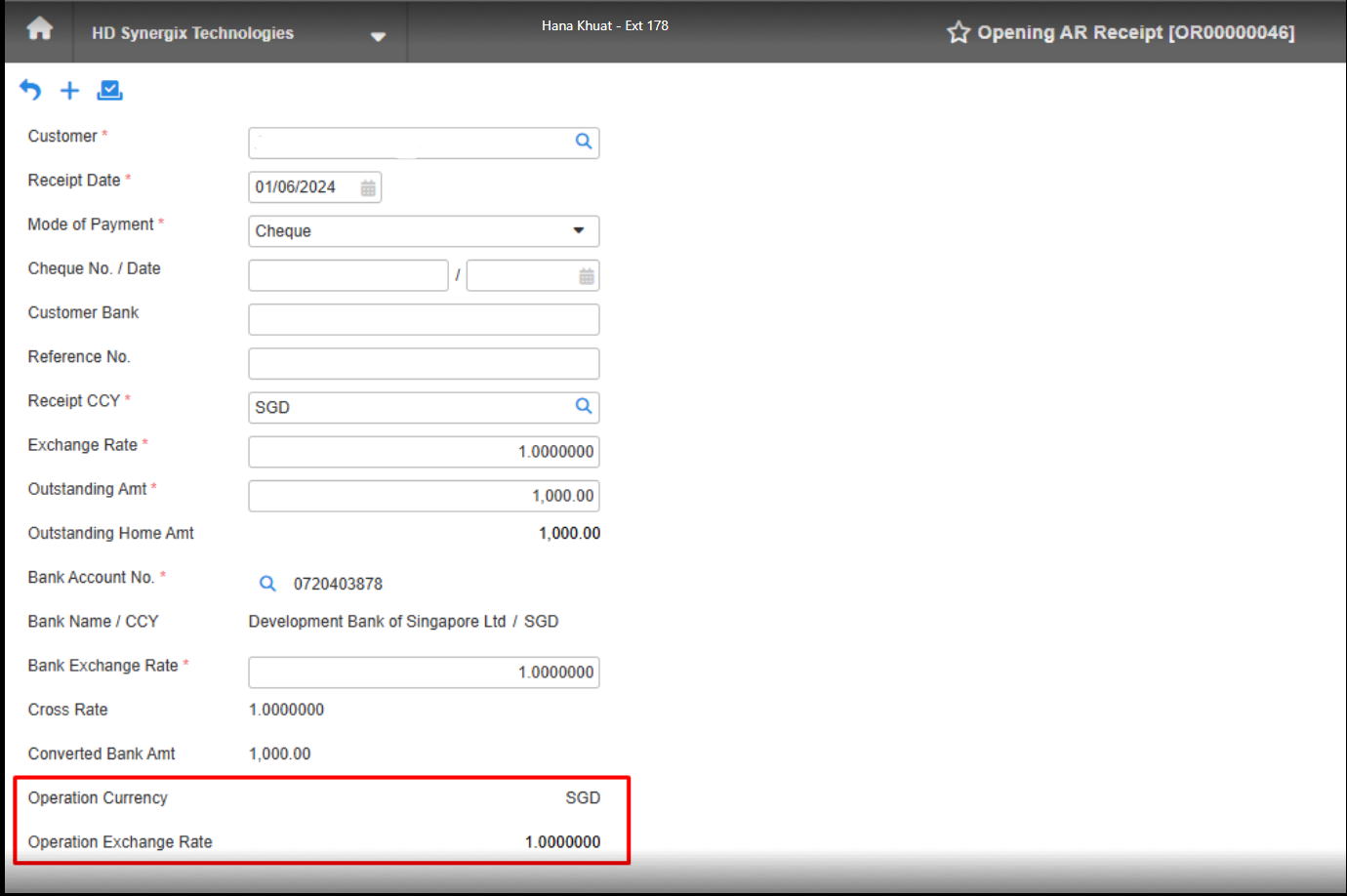Click the Outstanding Amt field showing 1,000.00
Image resolution: width=1347 pixels, height=896 pixels.
(424, 496)
